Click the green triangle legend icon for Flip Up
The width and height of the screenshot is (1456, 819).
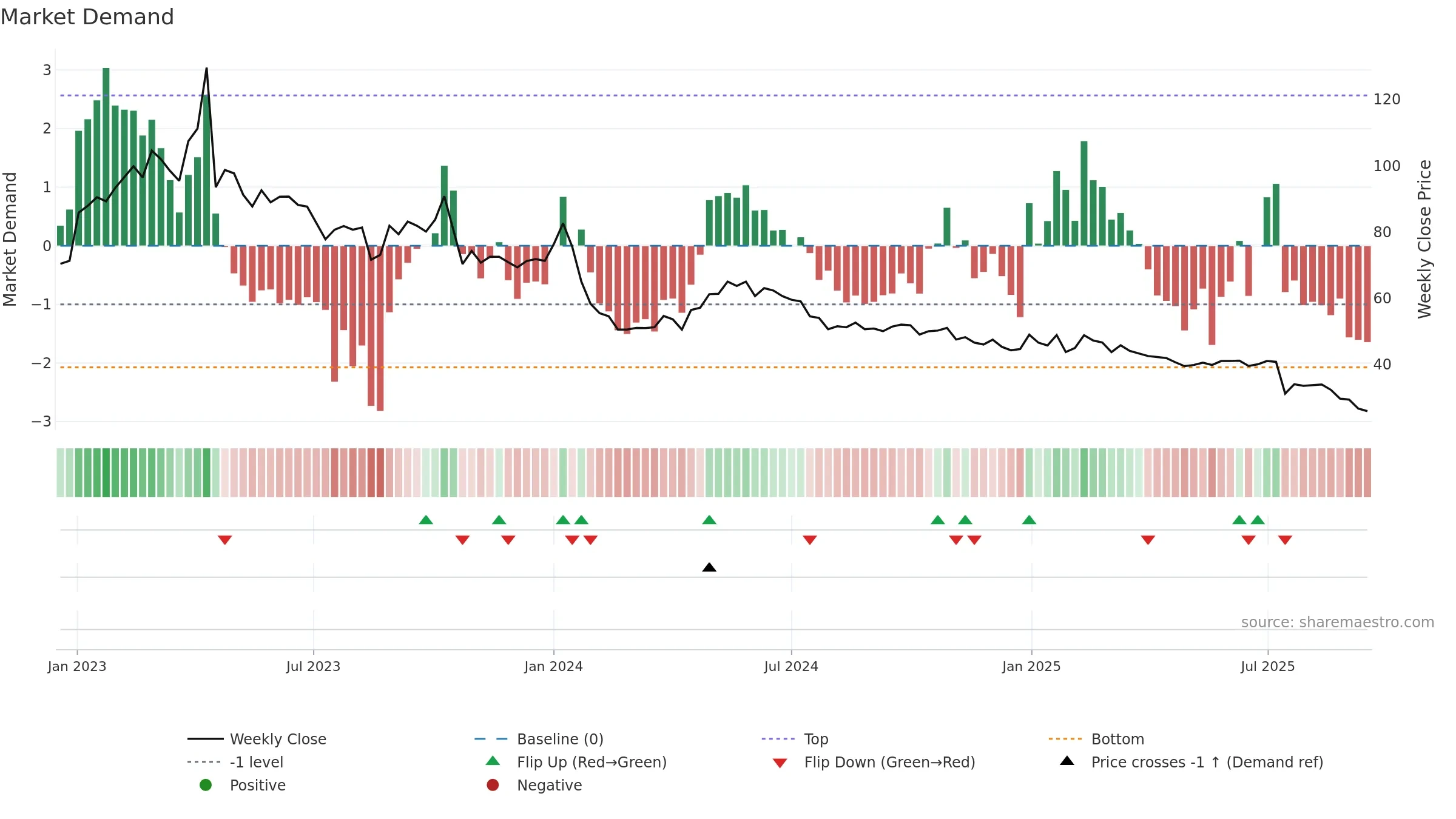[493, 761]
